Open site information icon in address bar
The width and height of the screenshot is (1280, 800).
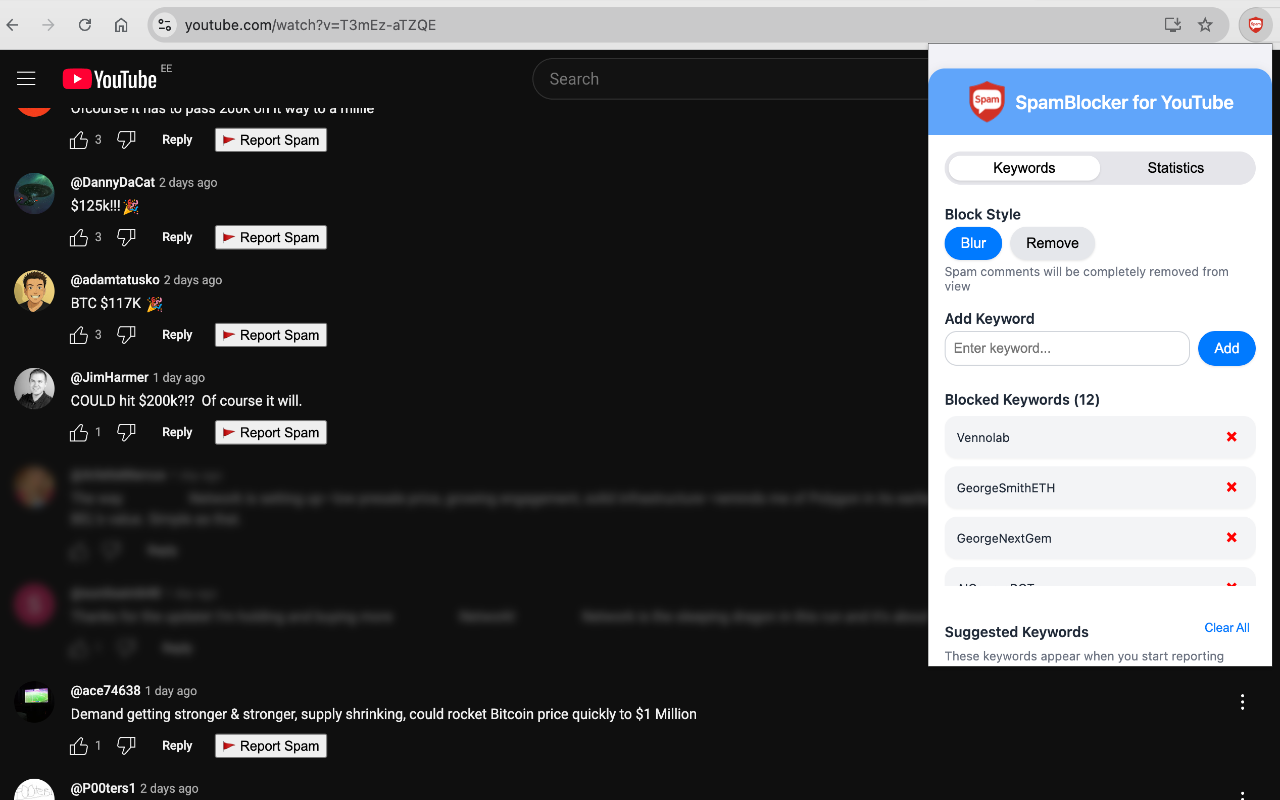pos(165,25)
